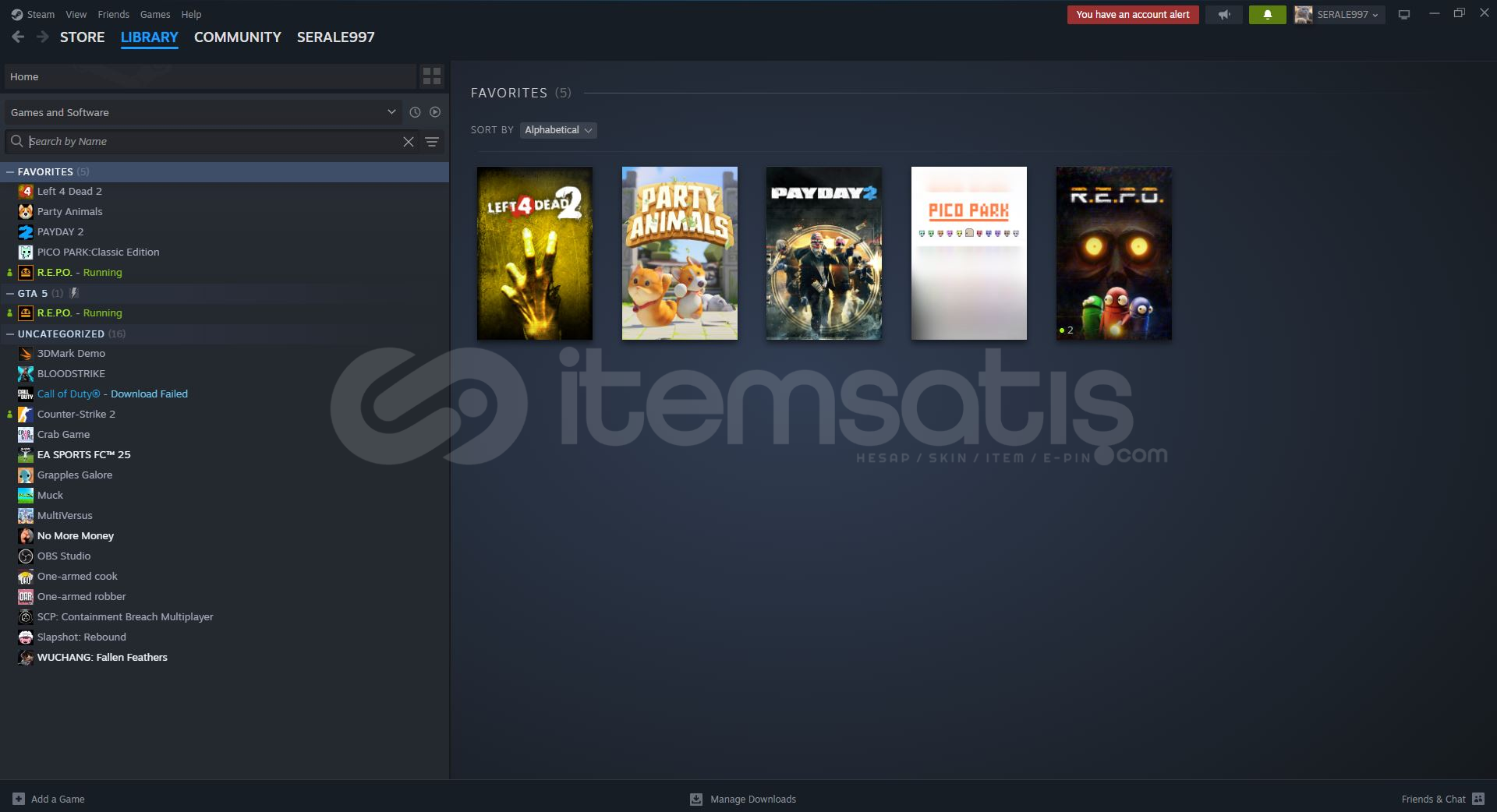Screen dimensions: 1497x812
Task: Click Add a Game text
Action: [58, 799]
